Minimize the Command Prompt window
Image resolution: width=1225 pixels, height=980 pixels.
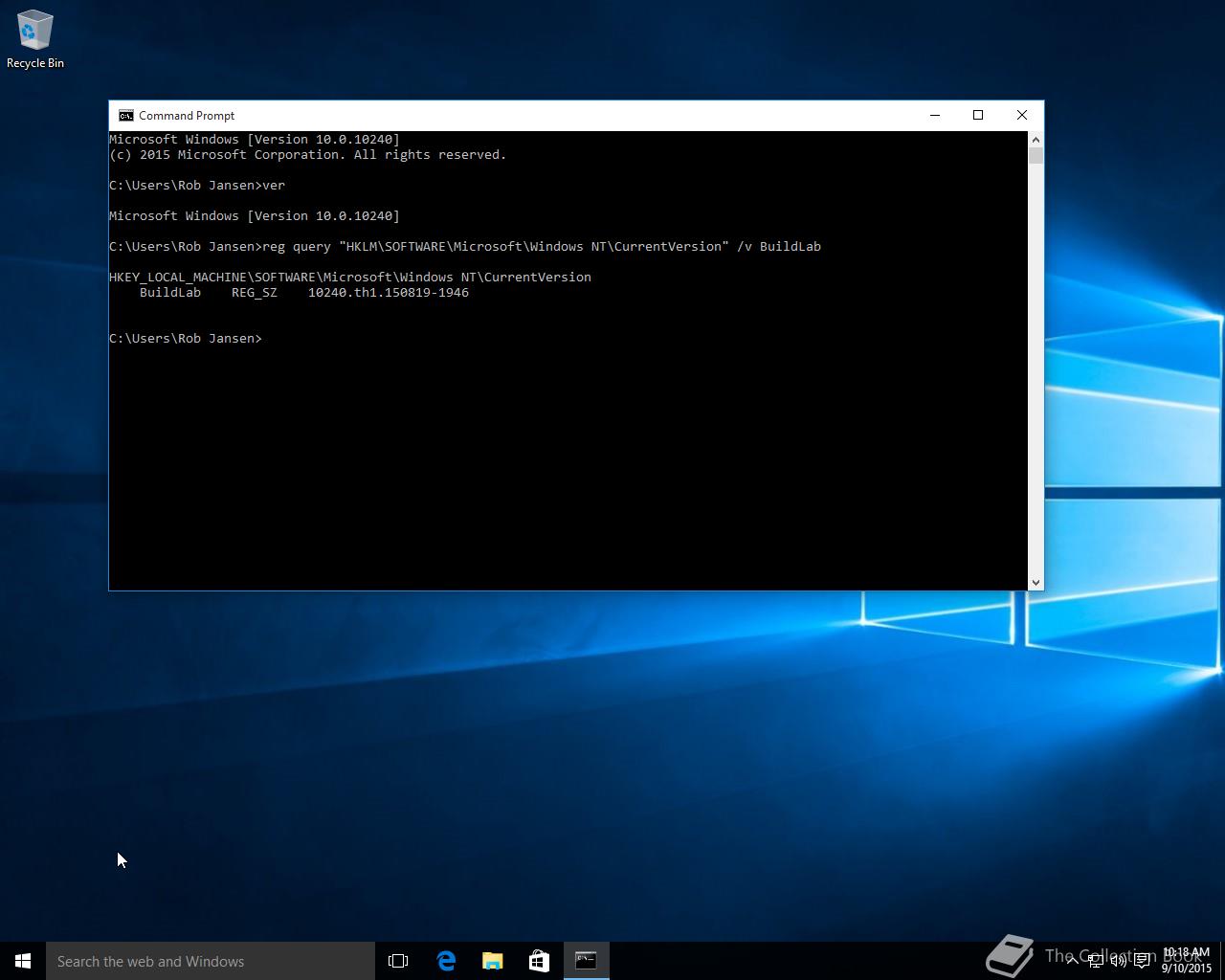point(935,115)
